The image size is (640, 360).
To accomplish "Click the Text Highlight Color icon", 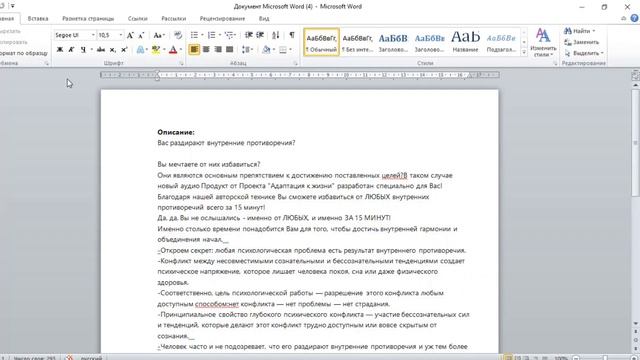I will pyautogui.click(x=156, y=49).
